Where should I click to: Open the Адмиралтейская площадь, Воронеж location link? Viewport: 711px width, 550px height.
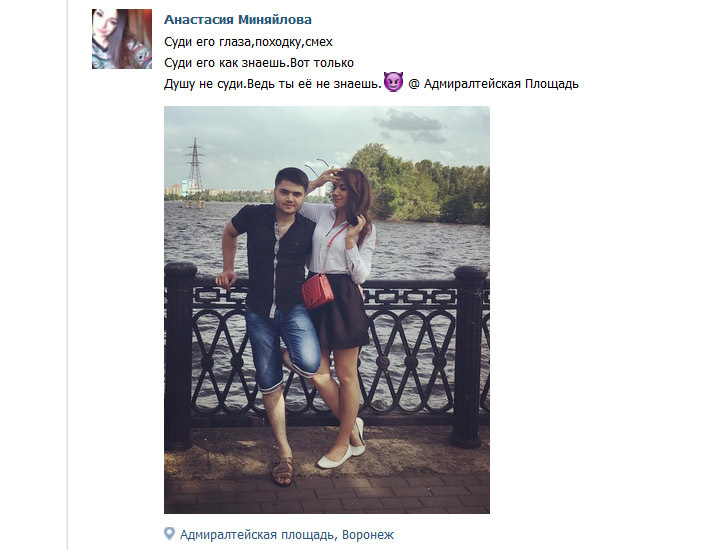point(287,535)
